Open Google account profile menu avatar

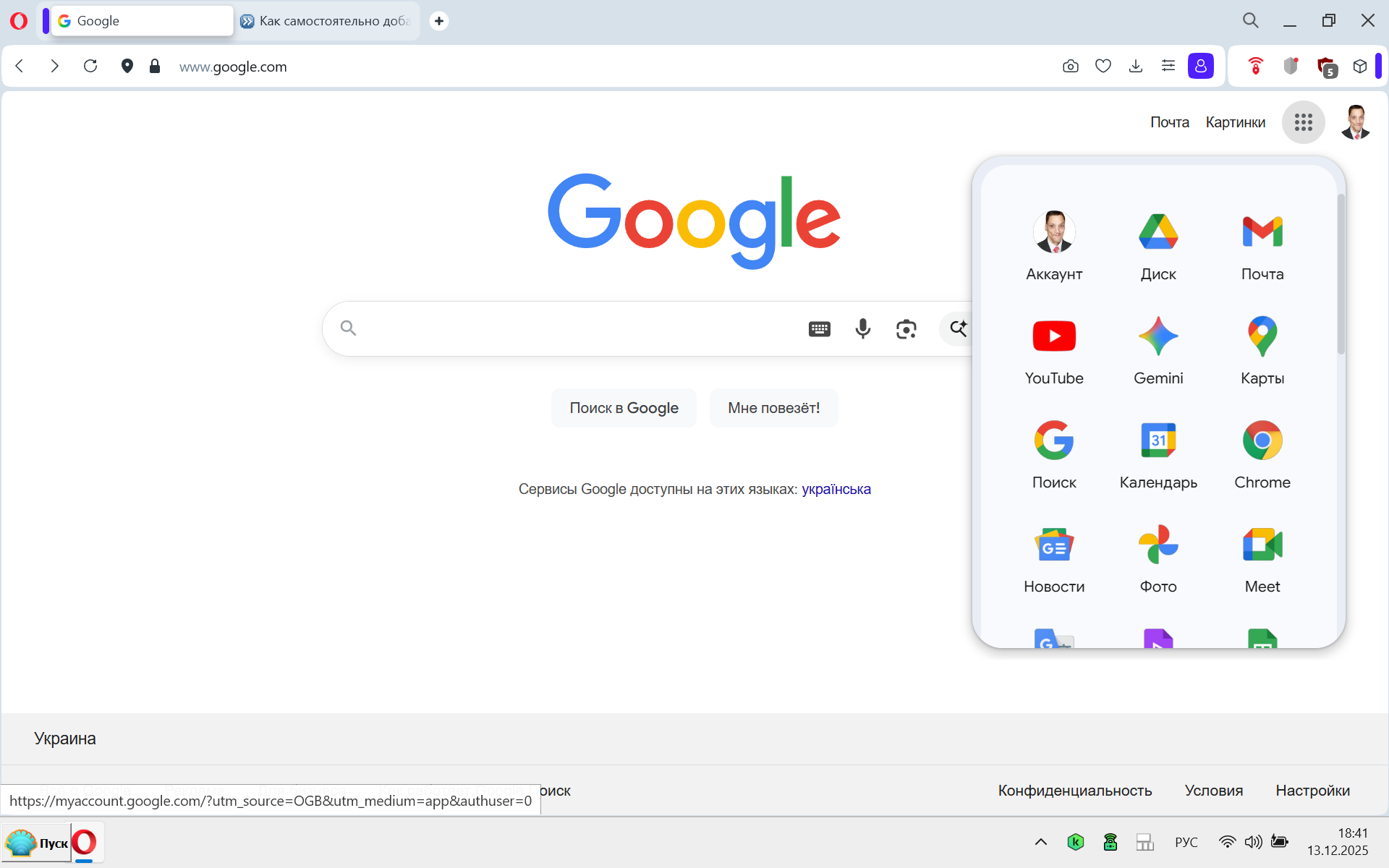coord(1355,122)
